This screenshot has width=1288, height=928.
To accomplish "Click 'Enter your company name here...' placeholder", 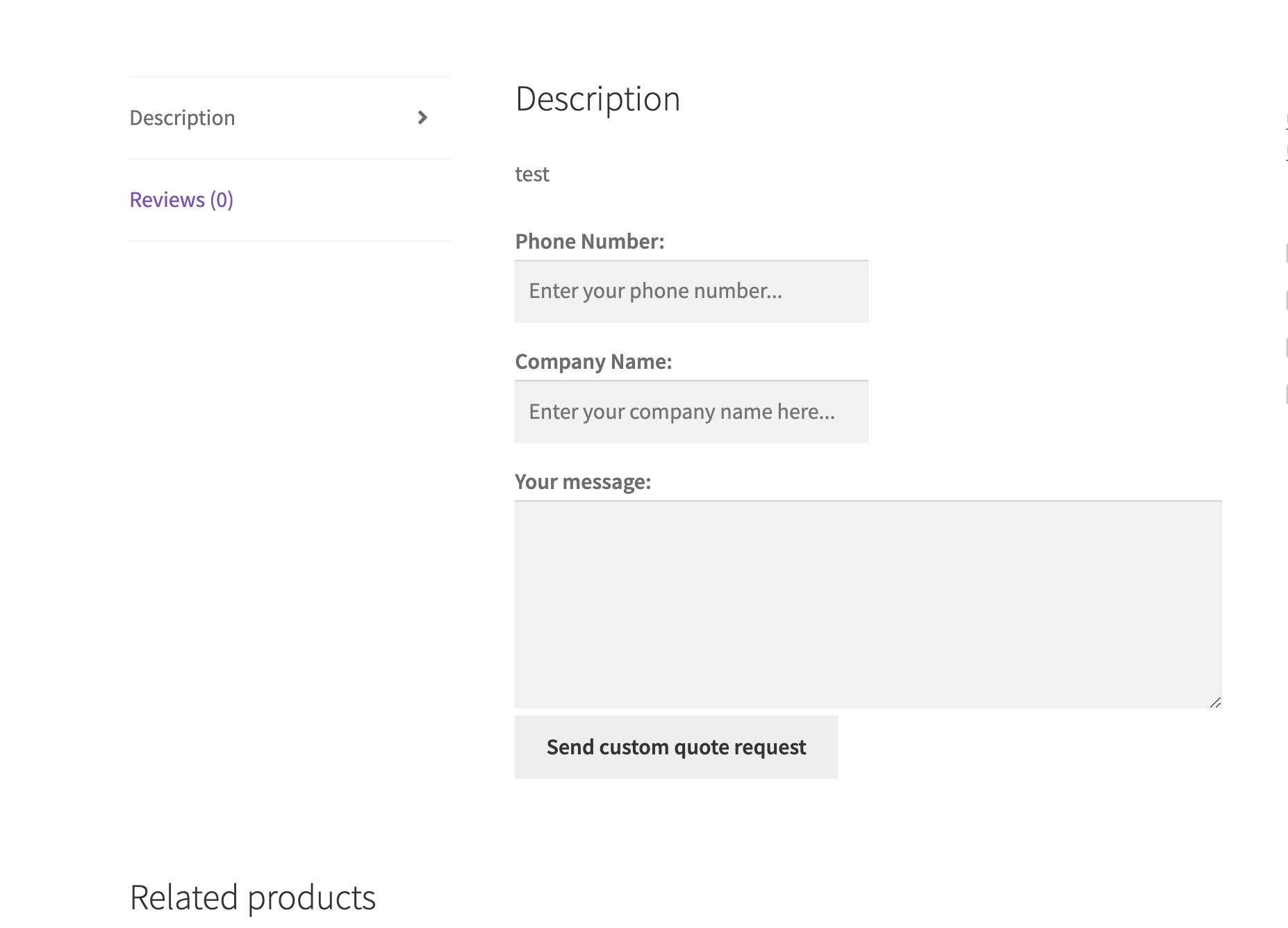I will (x=682, y=412).
